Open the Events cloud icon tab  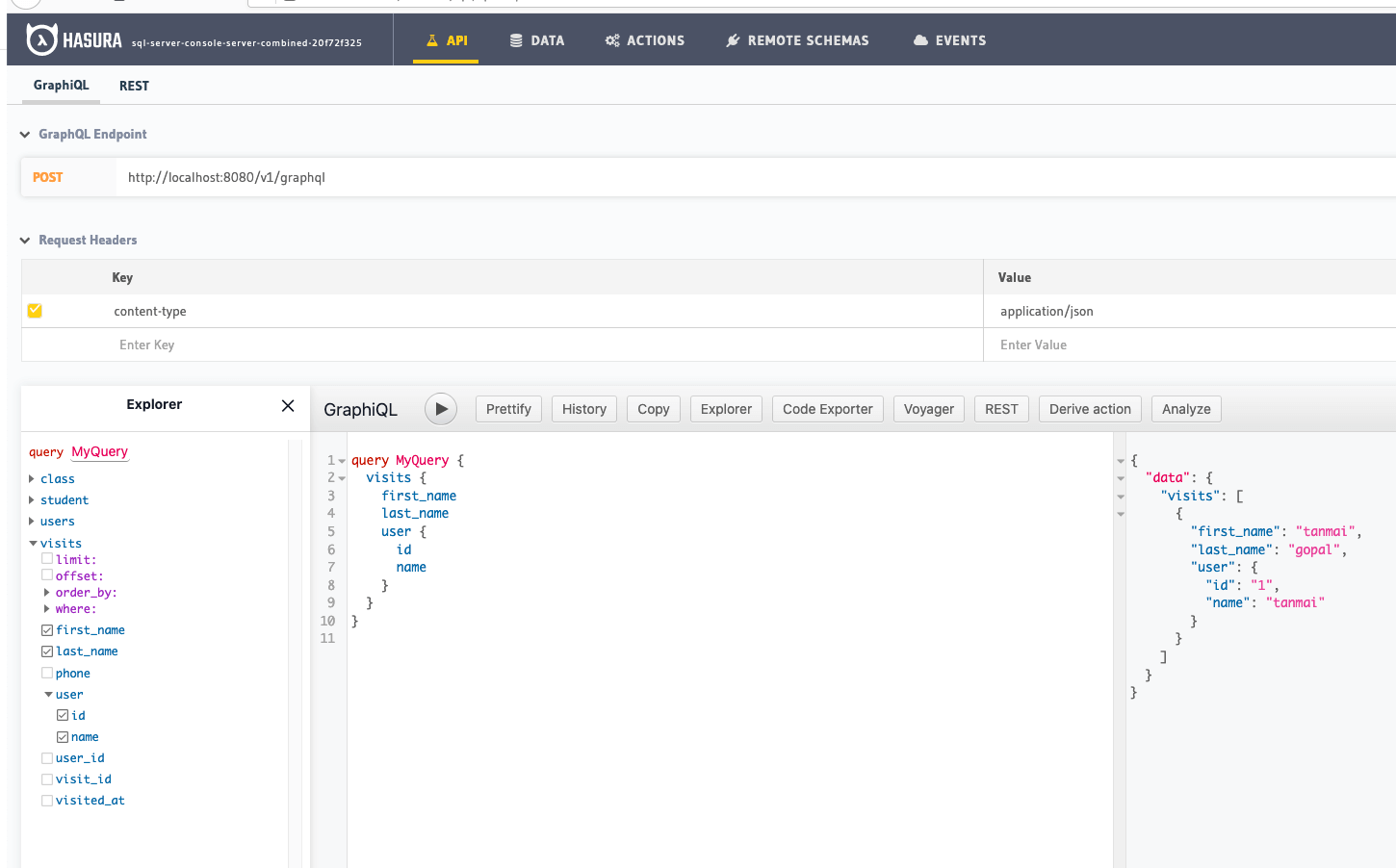(x=921, y=40)
